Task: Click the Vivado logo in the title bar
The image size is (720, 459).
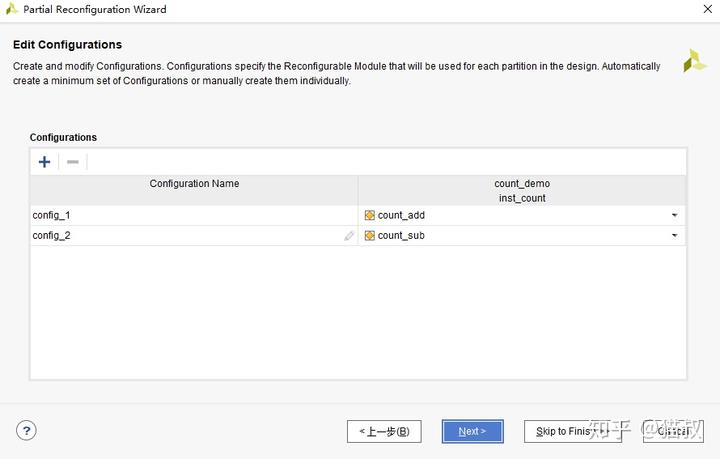Action: click(x=11, y=10)
